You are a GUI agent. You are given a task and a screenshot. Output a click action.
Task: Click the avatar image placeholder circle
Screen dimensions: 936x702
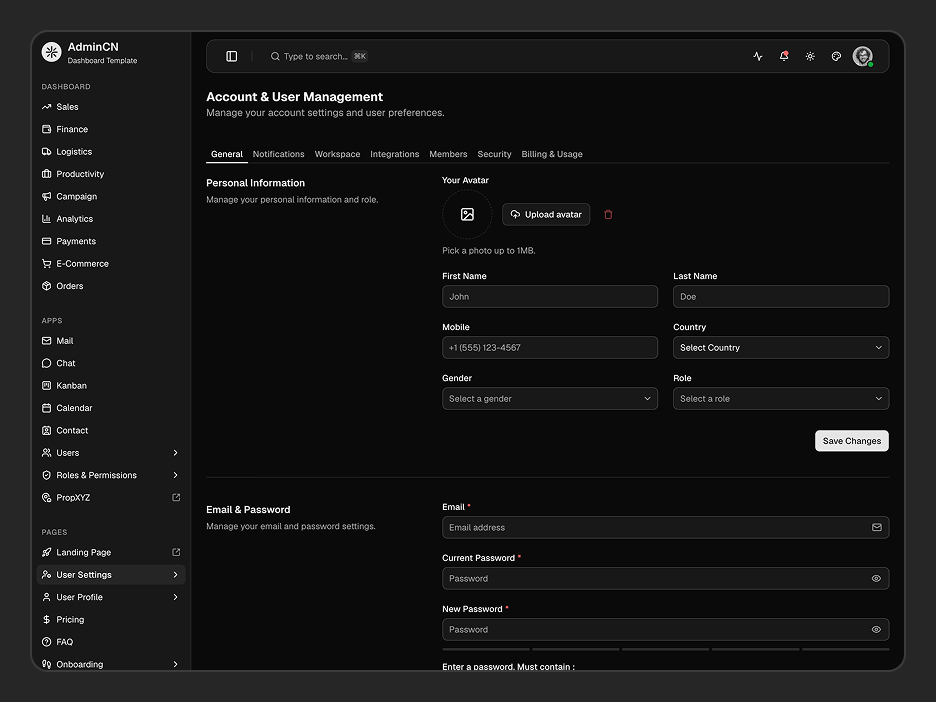coord(467,214)
